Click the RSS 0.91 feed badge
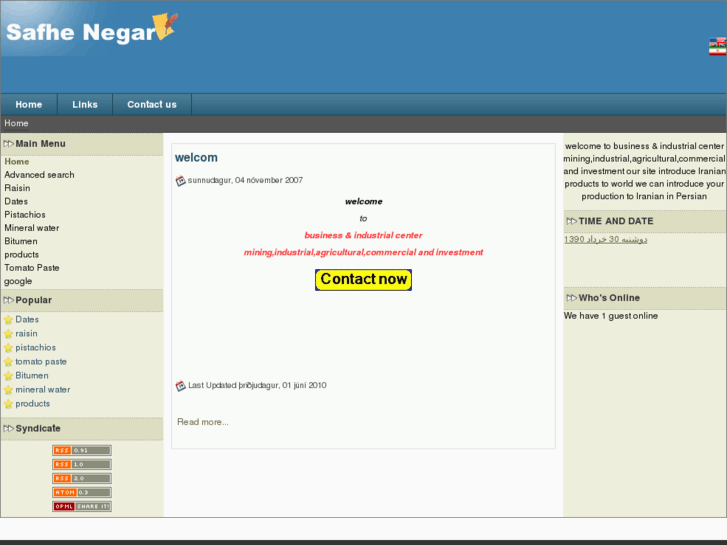This screenshot has height=545, width=727. coord(82,450)
